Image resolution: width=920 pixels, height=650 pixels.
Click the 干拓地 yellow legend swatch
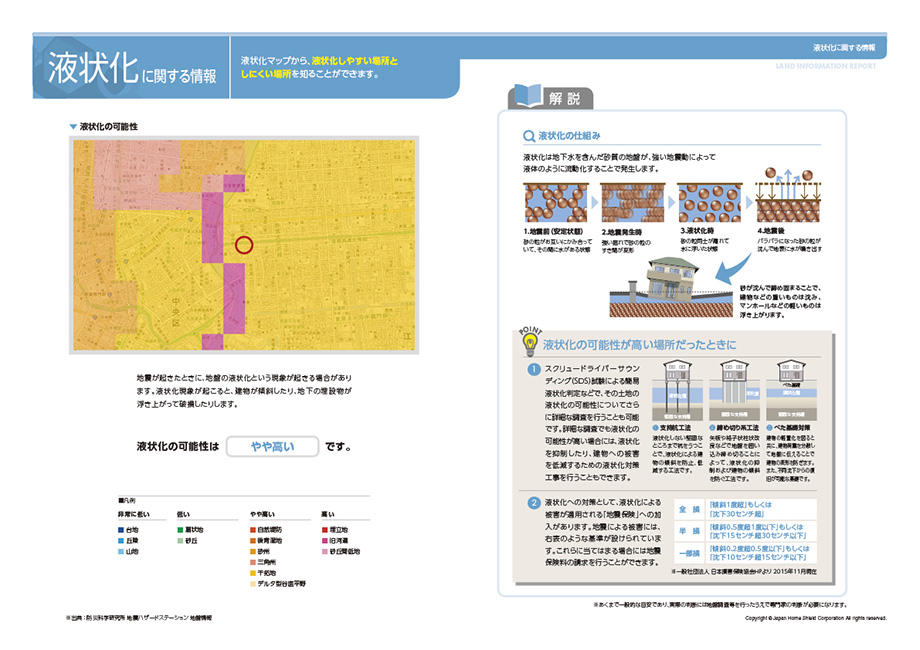point(253,573)
